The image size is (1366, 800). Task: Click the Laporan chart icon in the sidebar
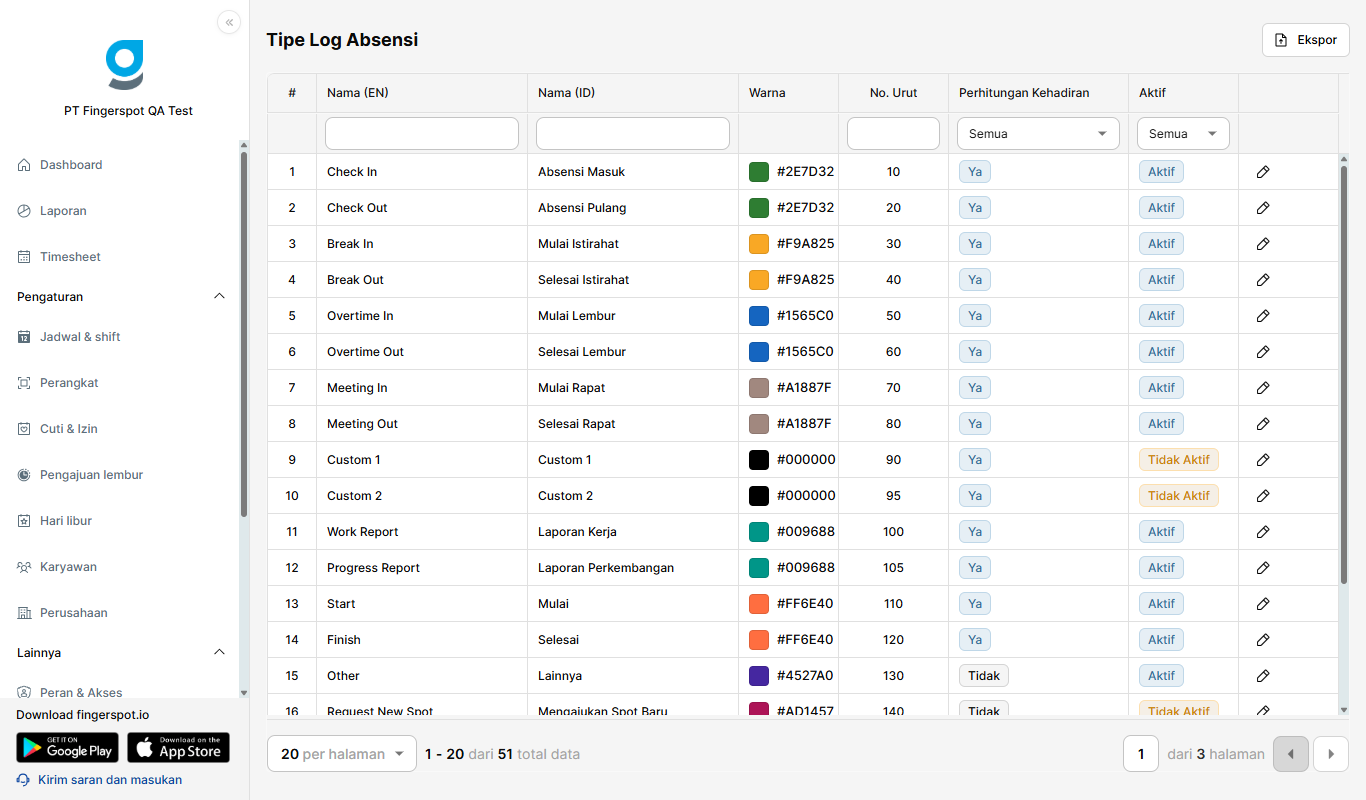[x=25, y=211]
